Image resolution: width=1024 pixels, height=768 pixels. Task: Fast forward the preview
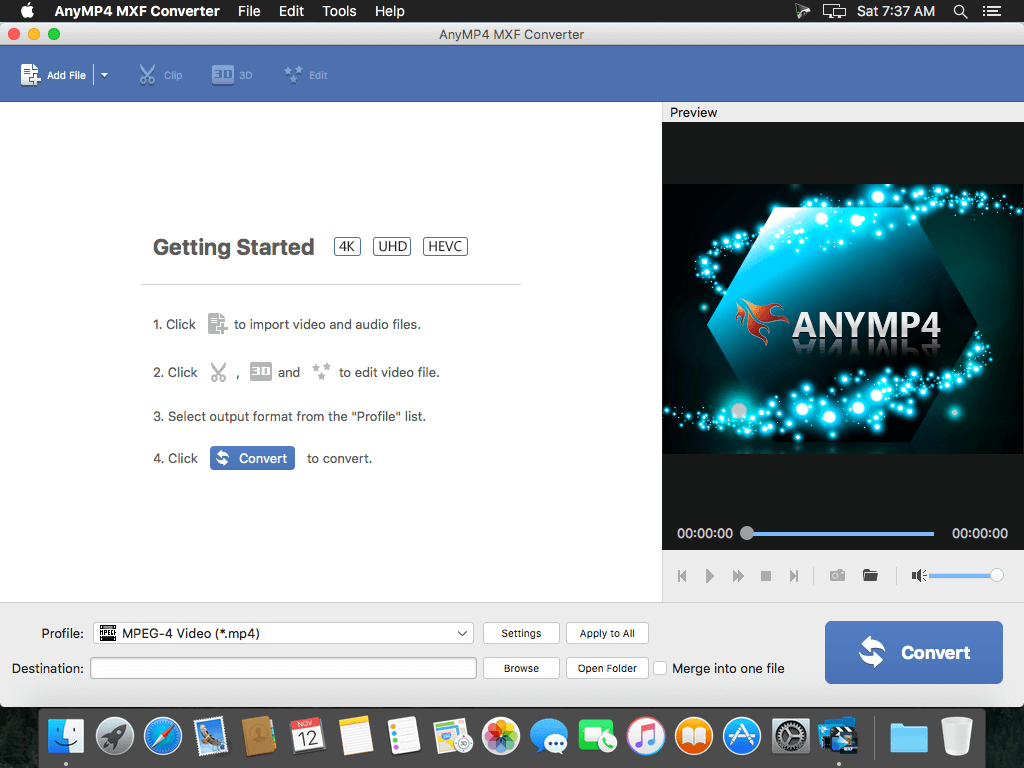pos(738,575)
